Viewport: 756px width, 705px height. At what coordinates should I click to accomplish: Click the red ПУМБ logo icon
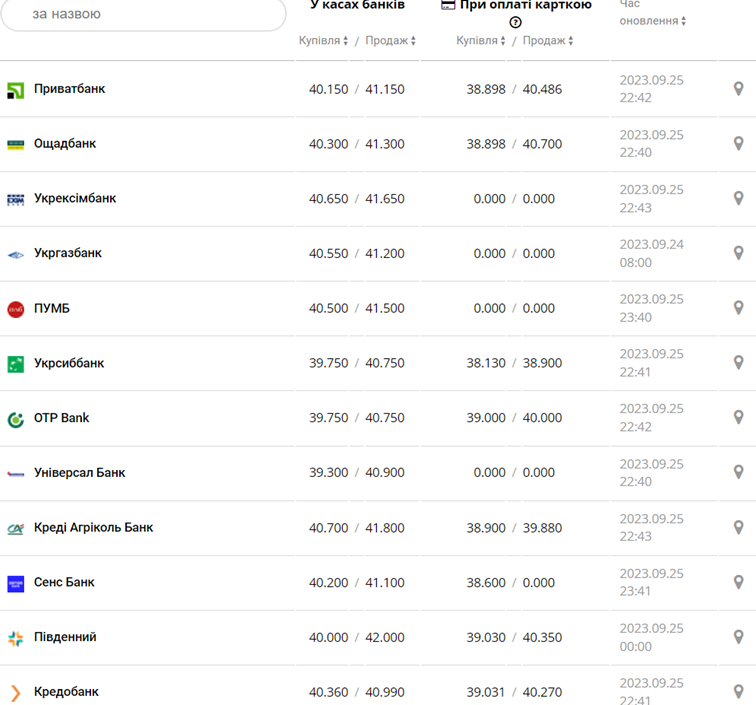[x=15, y=309]
